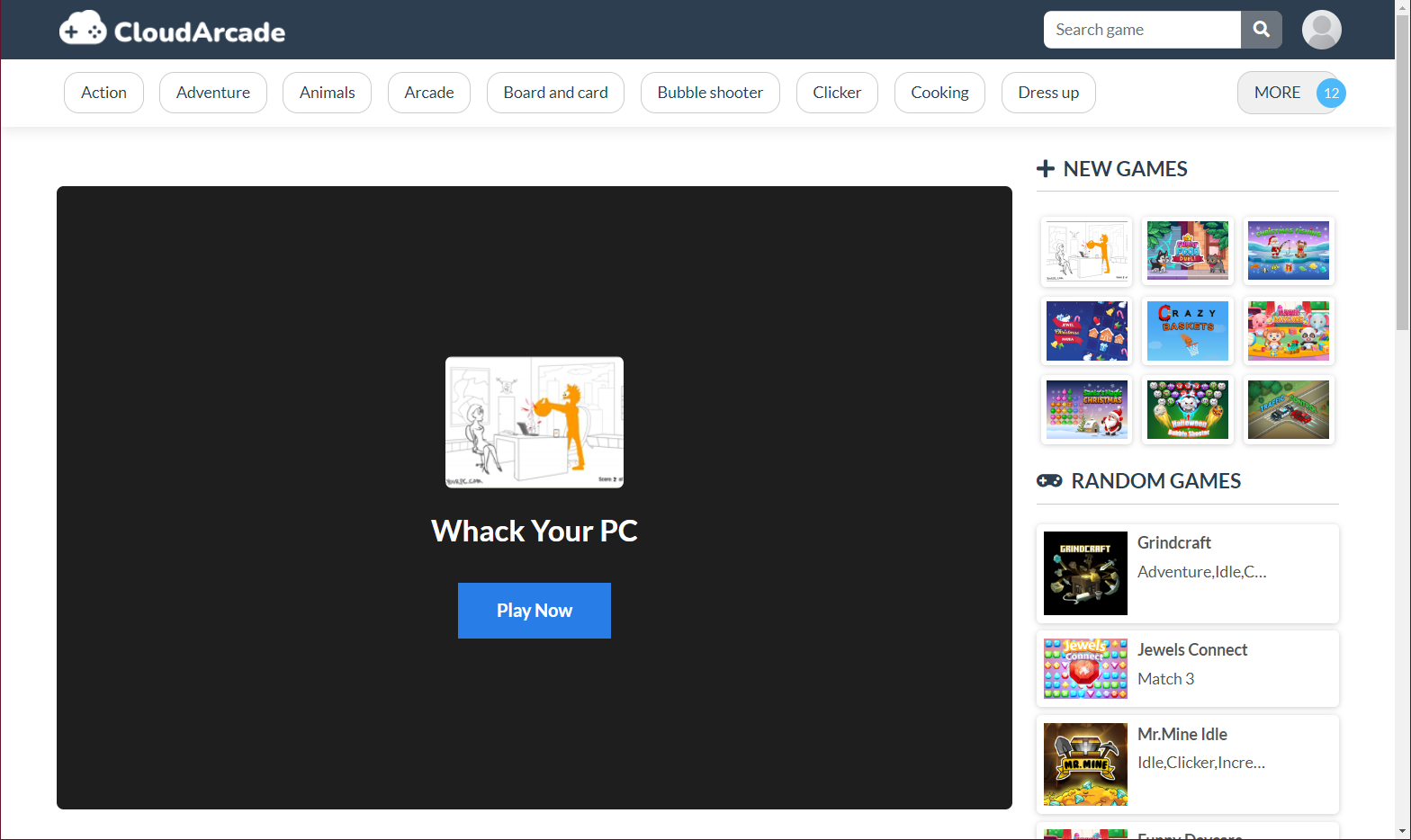Open the Crazy Baskets game thumbnail
This screenshot has height=840, width=1411.
[x=1188, y=331]
